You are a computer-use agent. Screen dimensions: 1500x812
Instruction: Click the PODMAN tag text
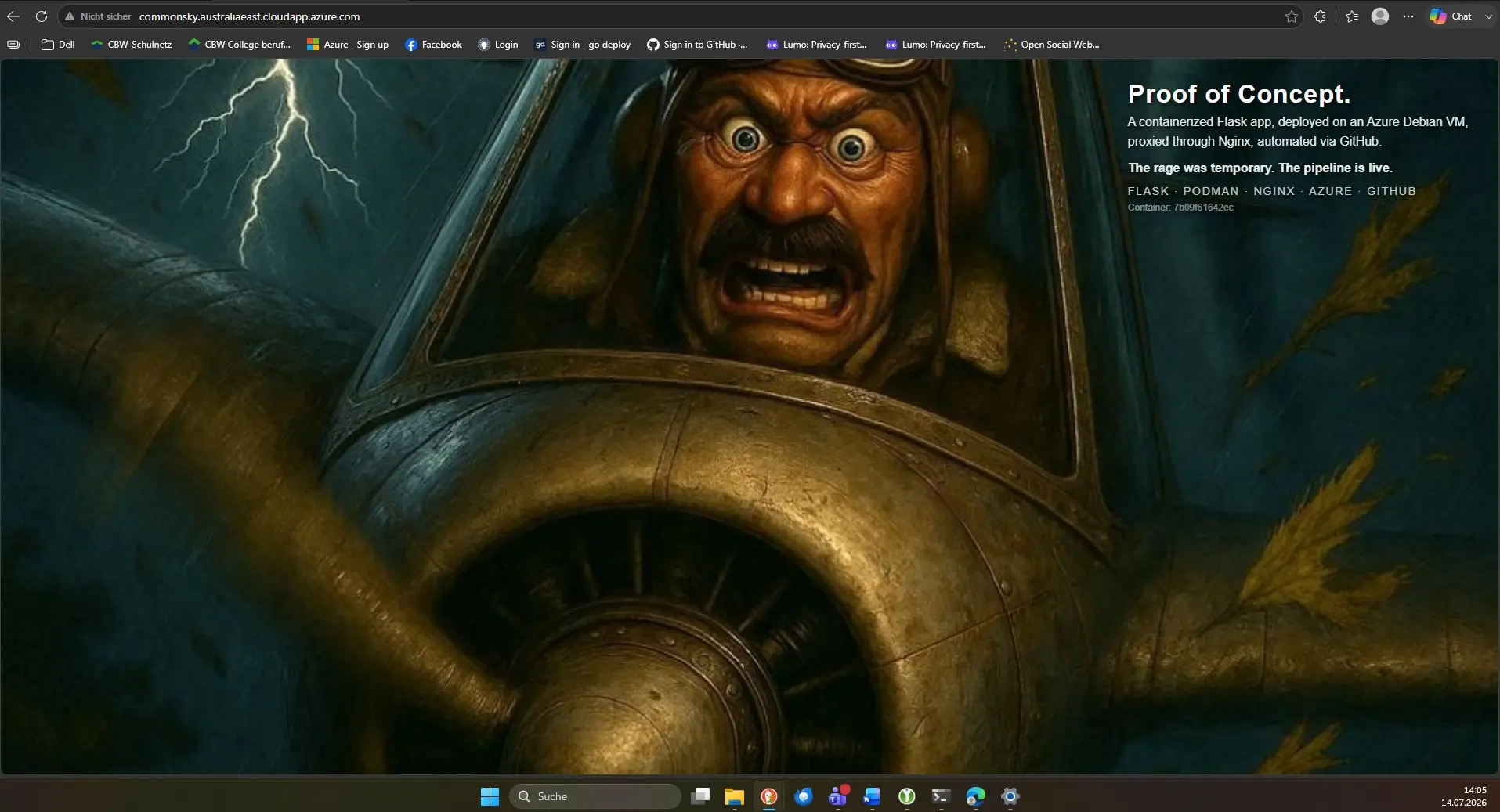click(x=1211, y=191)
